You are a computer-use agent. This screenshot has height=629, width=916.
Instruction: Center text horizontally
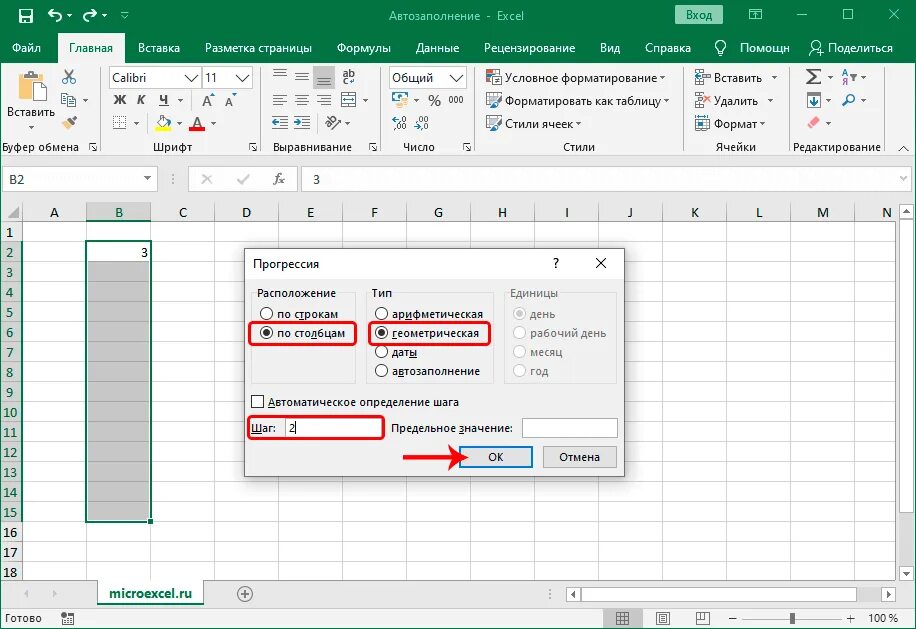tap(302, 100)
